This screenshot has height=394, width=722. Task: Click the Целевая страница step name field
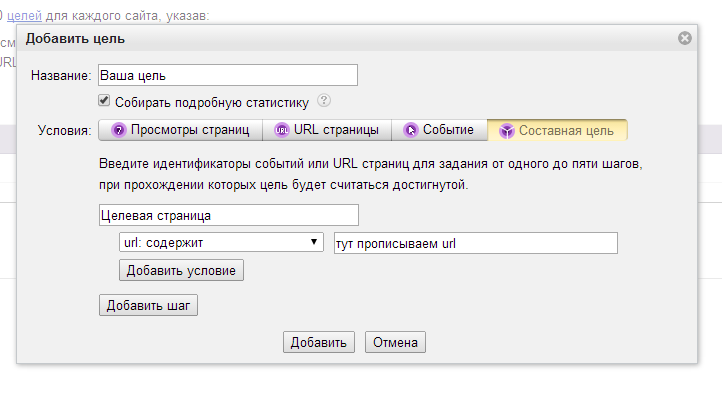(229, 215)
